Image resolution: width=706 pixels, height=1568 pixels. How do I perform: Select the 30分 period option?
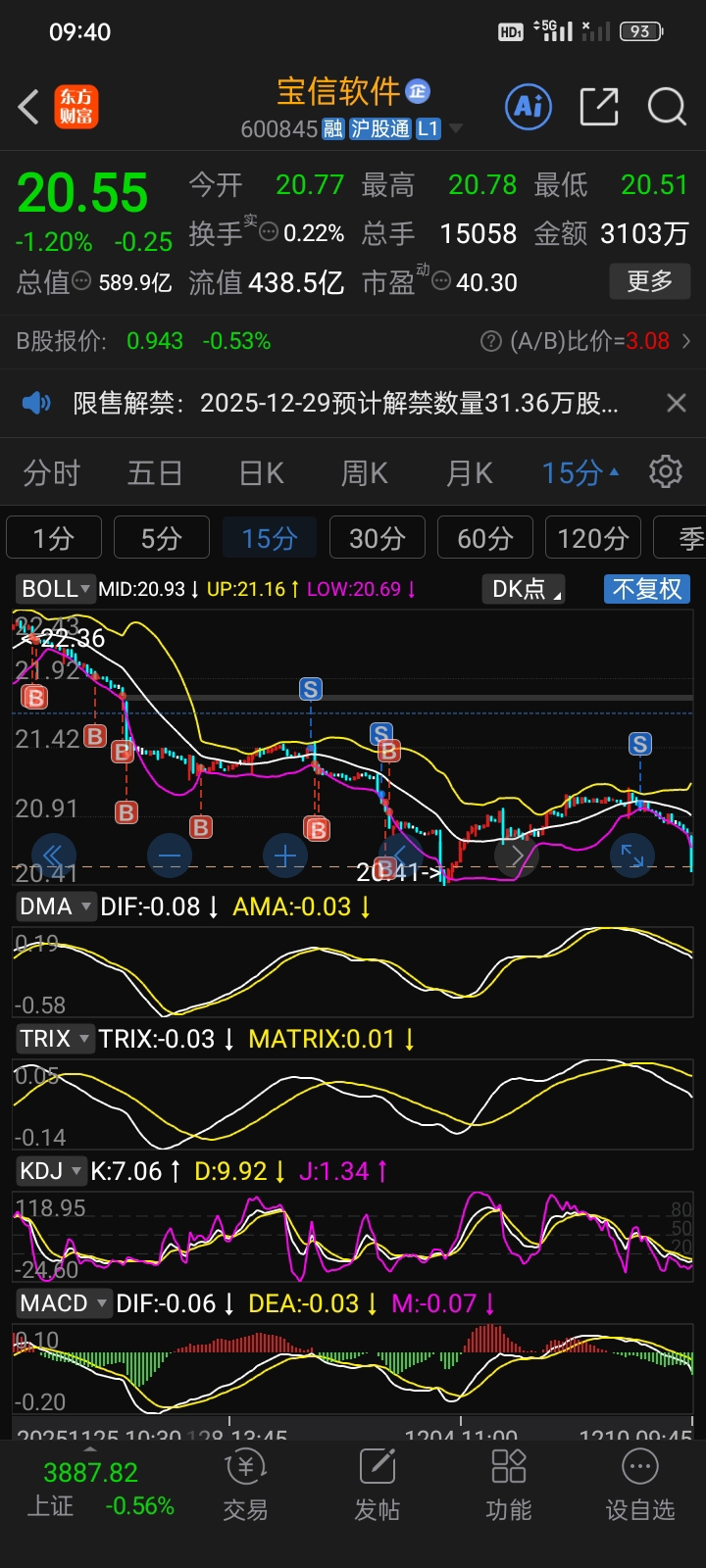click(x=378, y=538)
